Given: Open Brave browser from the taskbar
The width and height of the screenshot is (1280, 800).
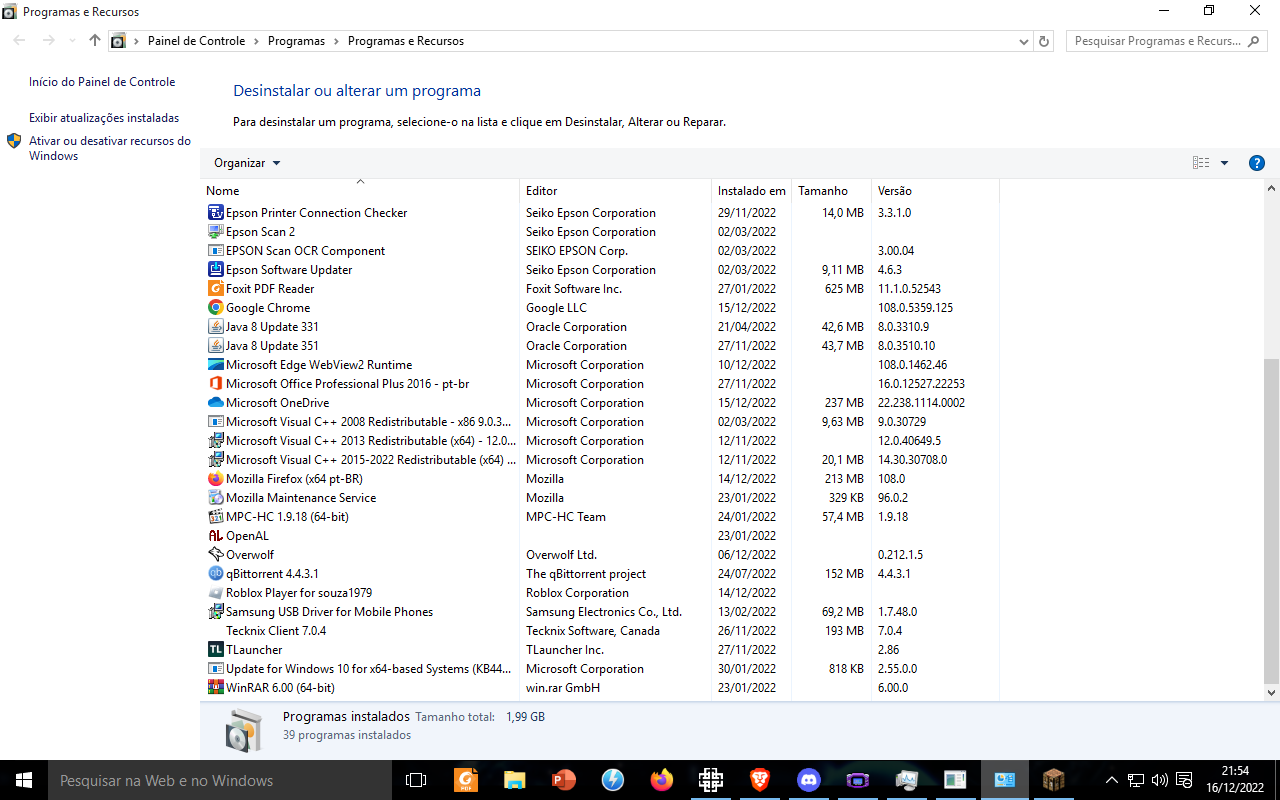Looking at the screenshot, I should click(x=760, y=780).
